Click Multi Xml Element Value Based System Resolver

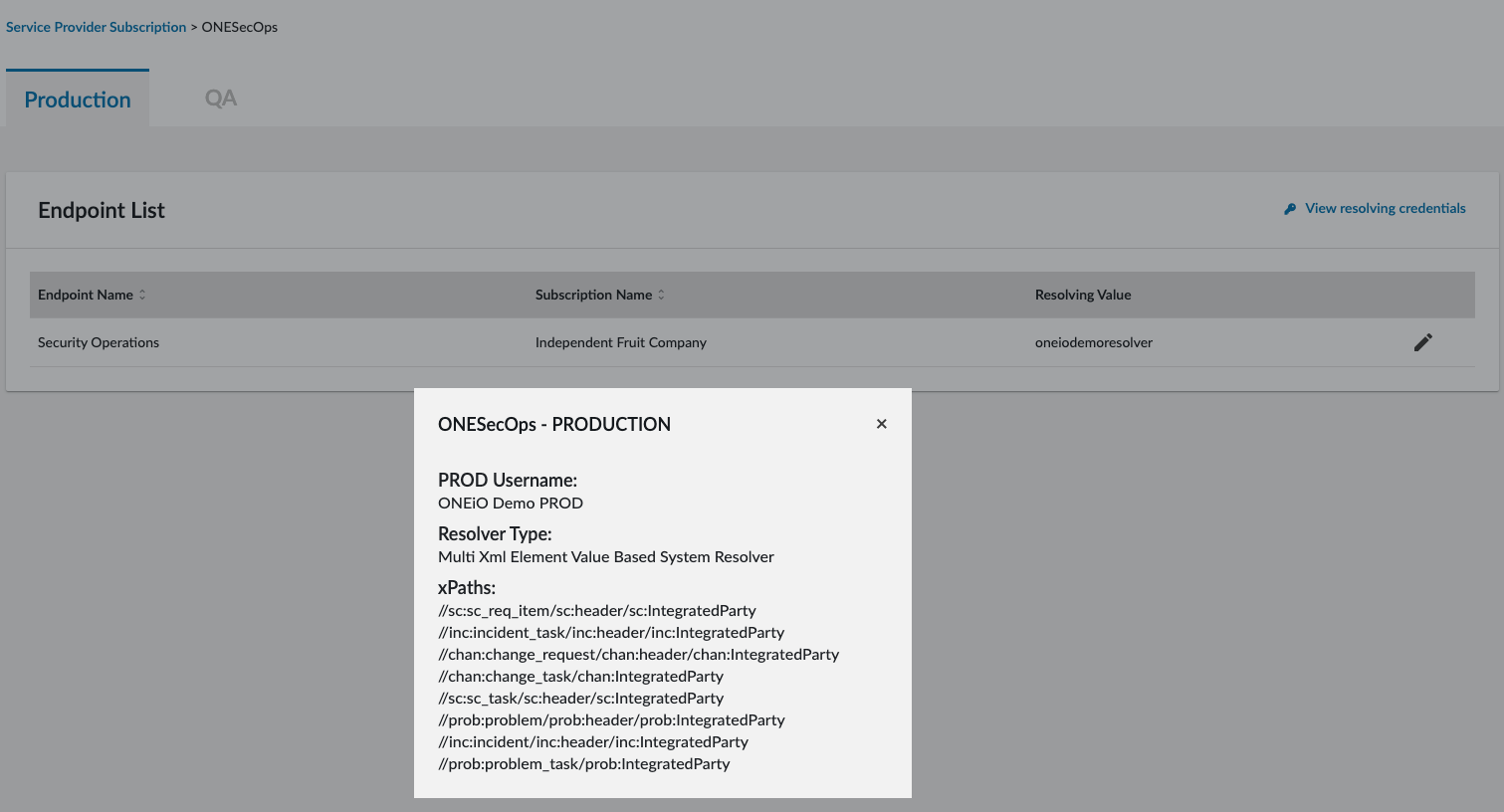pyautogui.click(x=606, y=556)
